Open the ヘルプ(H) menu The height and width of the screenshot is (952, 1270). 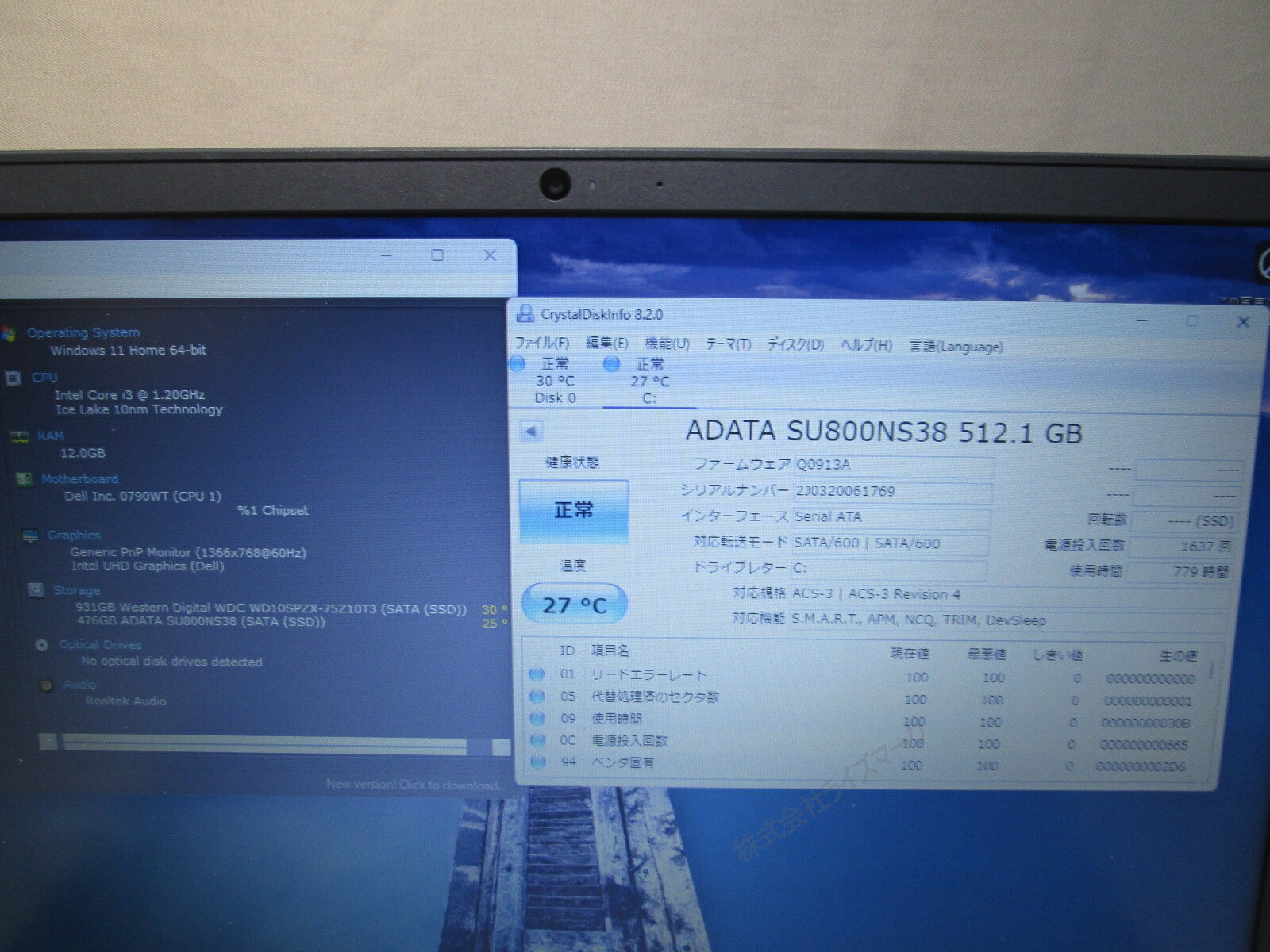click(867, 346)
